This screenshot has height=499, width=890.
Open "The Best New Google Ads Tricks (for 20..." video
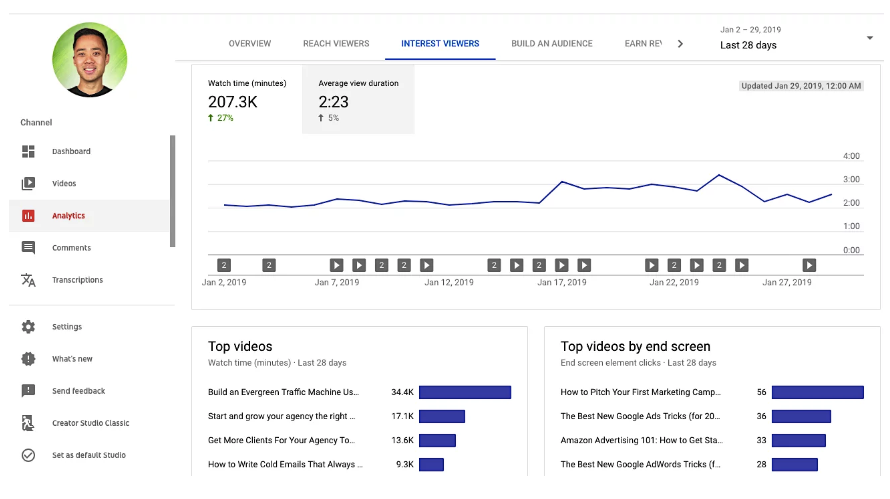(640, 416)
